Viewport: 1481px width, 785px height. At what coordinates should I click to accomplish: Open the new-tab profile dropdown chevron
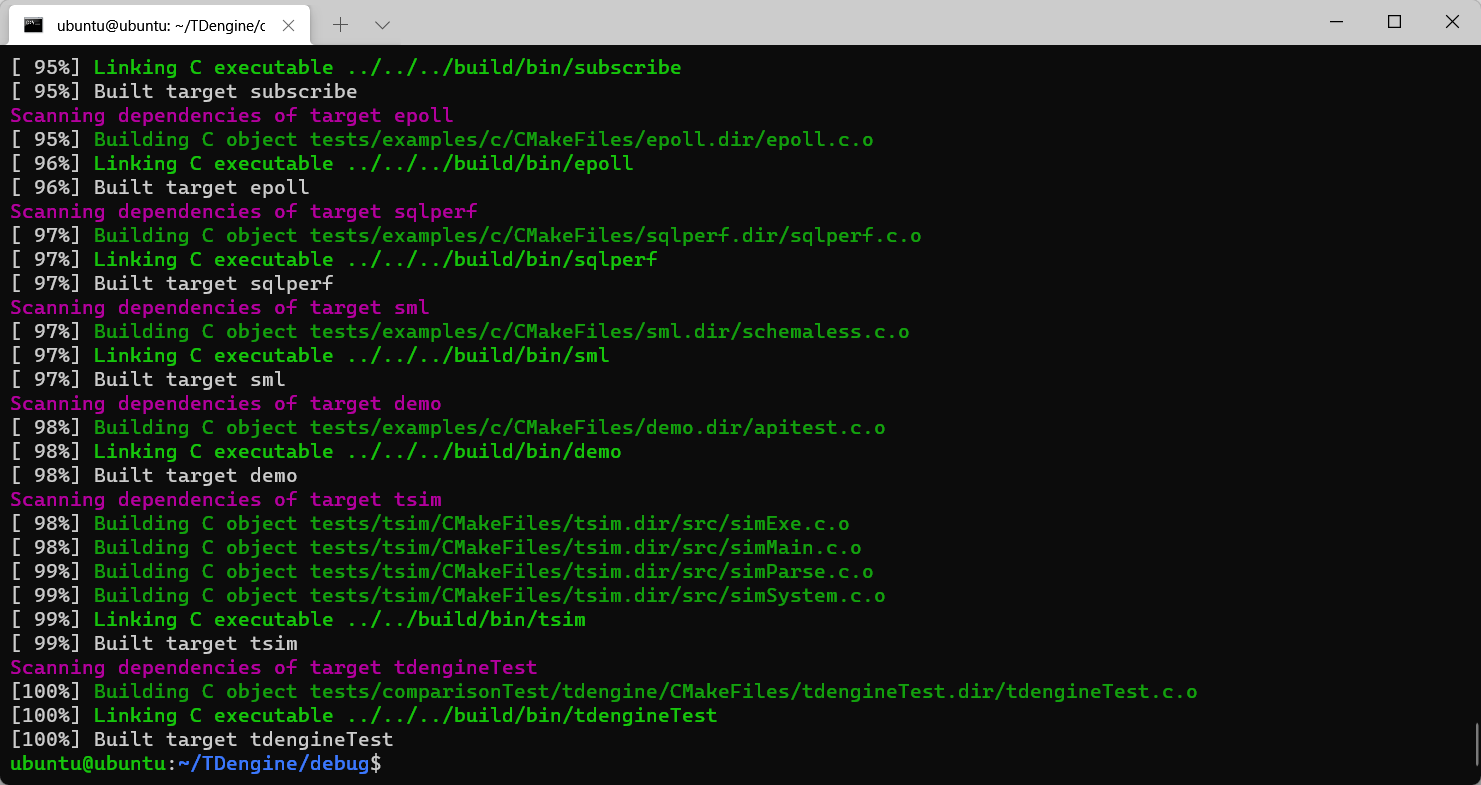pyautogui.click(x=382, y=25)
